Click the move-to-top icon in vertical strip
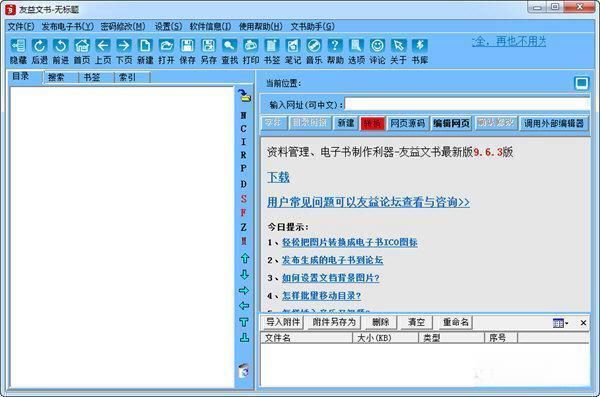 pos(244,322)
